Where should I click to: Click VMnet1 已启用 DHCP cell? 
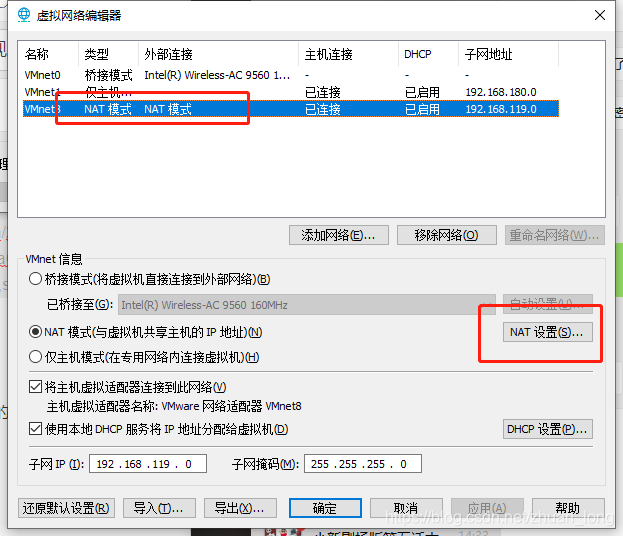[422, 92]
